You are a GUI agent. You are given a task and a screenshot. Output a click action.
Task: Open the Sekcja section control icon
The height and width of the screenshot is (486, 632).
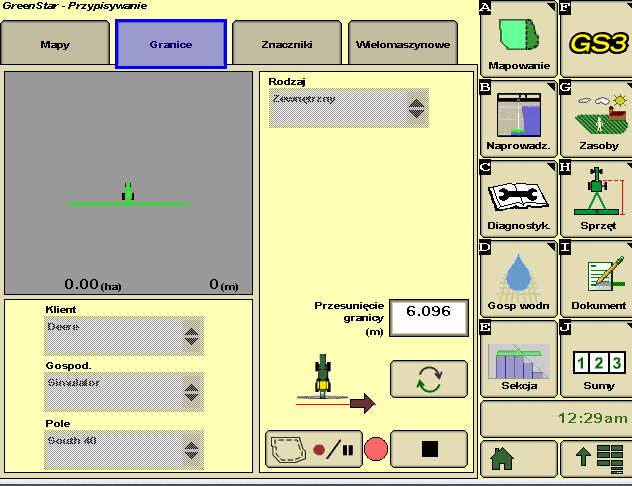[x=518, y=359]
